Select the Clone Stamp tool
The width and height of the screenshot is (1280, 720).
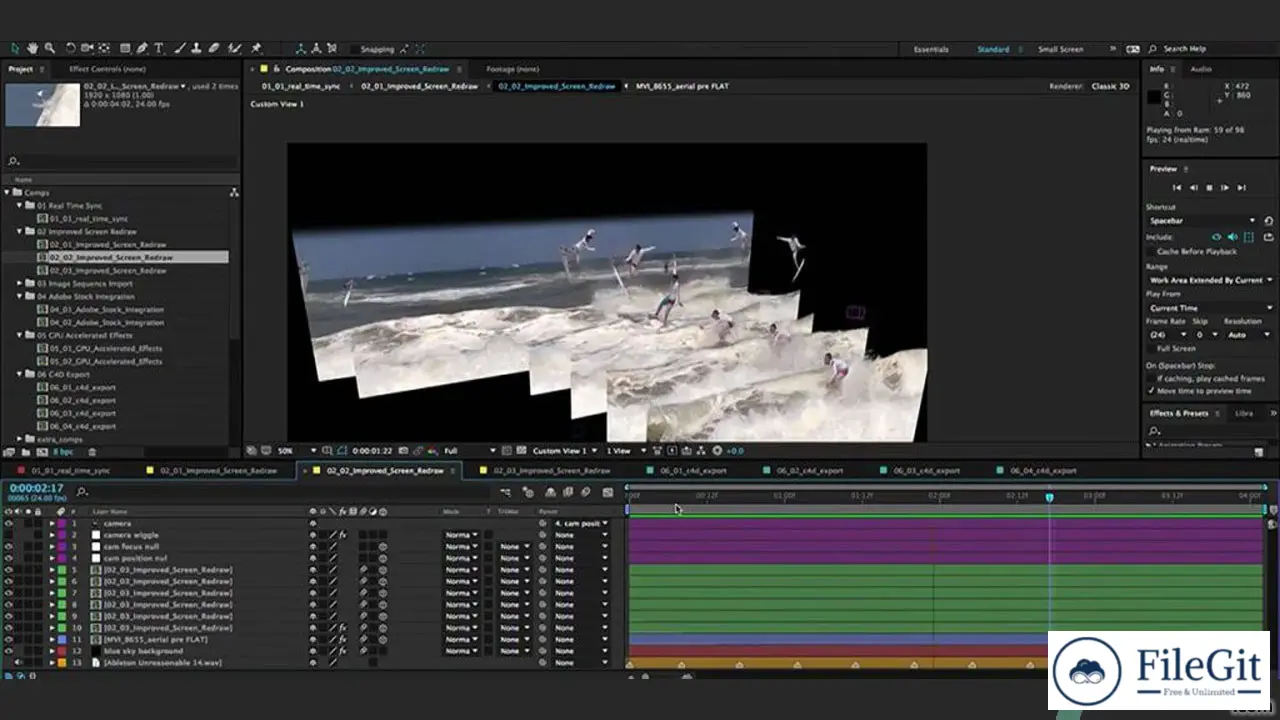click(196, 48)
